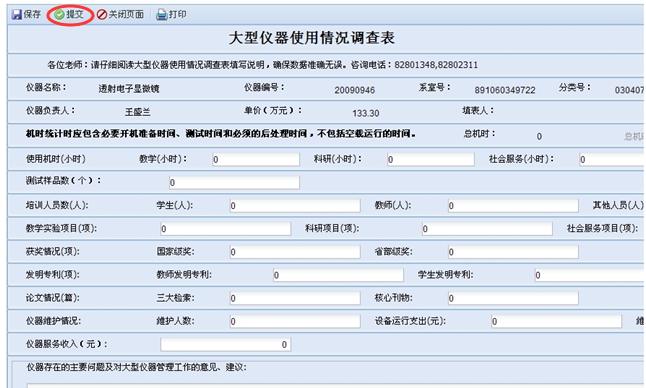
Task: Focus the 社会服务(小时) input field
Action: pyautogui.click(x=612, y=159)
